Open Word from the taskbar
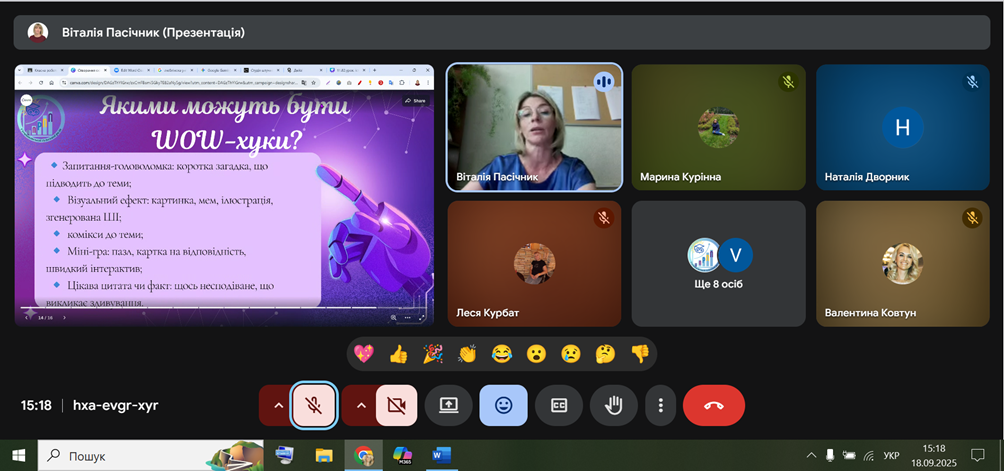Viewport: 1004px width, 471px height. tap(442, 456)
